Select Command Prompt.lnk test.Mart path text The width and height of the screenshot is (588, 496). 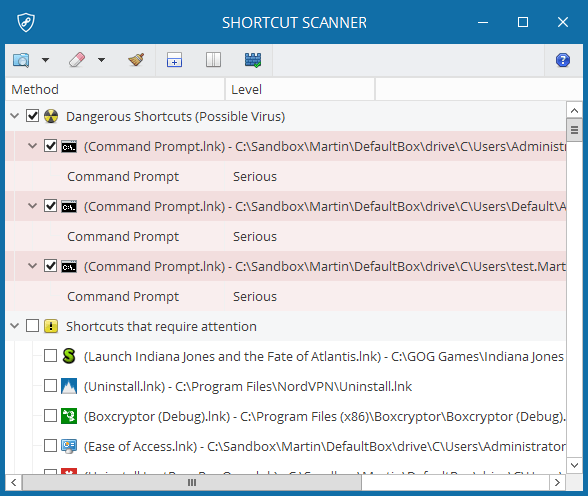click(x=325, y=267)
